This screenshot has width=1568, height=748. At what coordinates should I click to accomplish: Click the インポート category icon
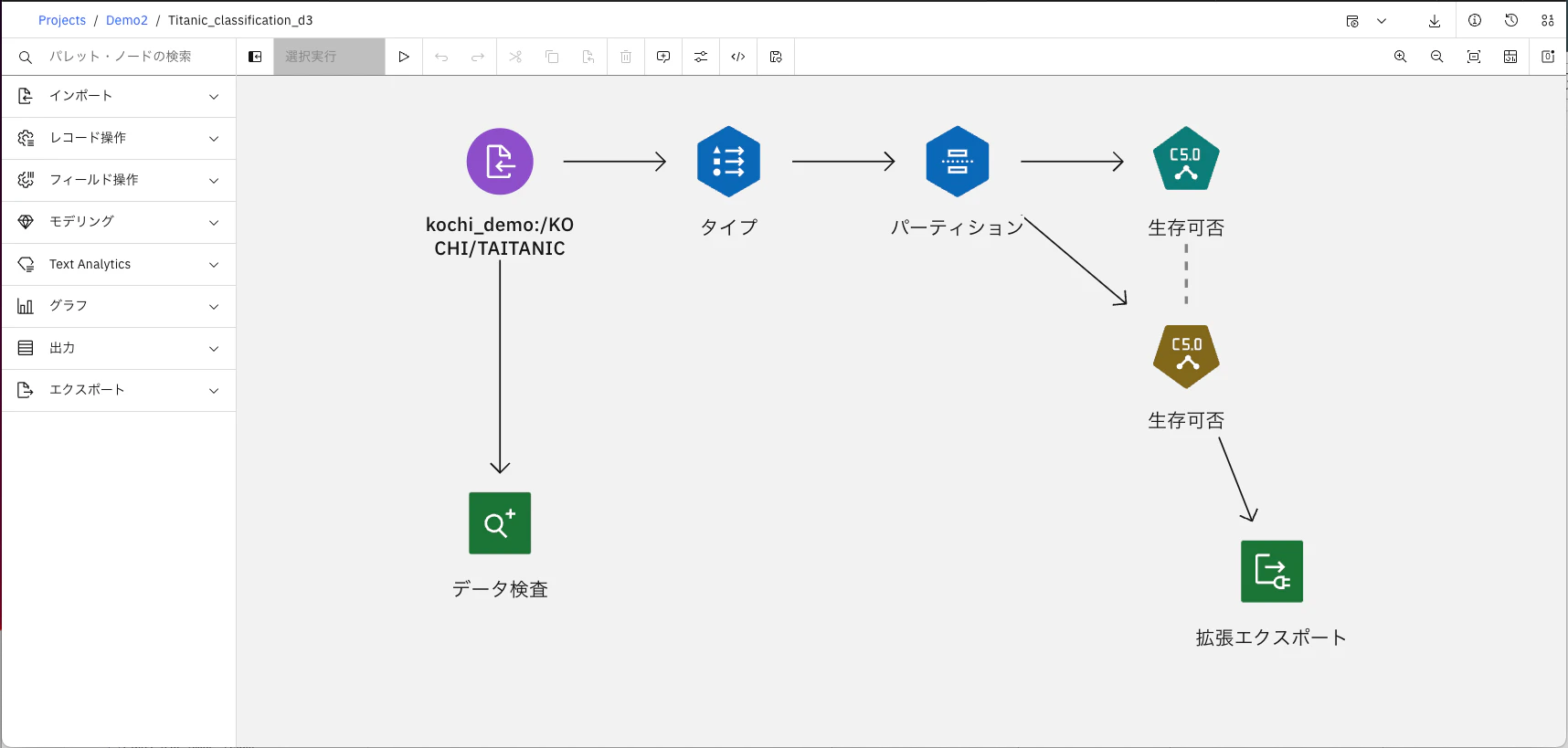(x=26, y=96)
